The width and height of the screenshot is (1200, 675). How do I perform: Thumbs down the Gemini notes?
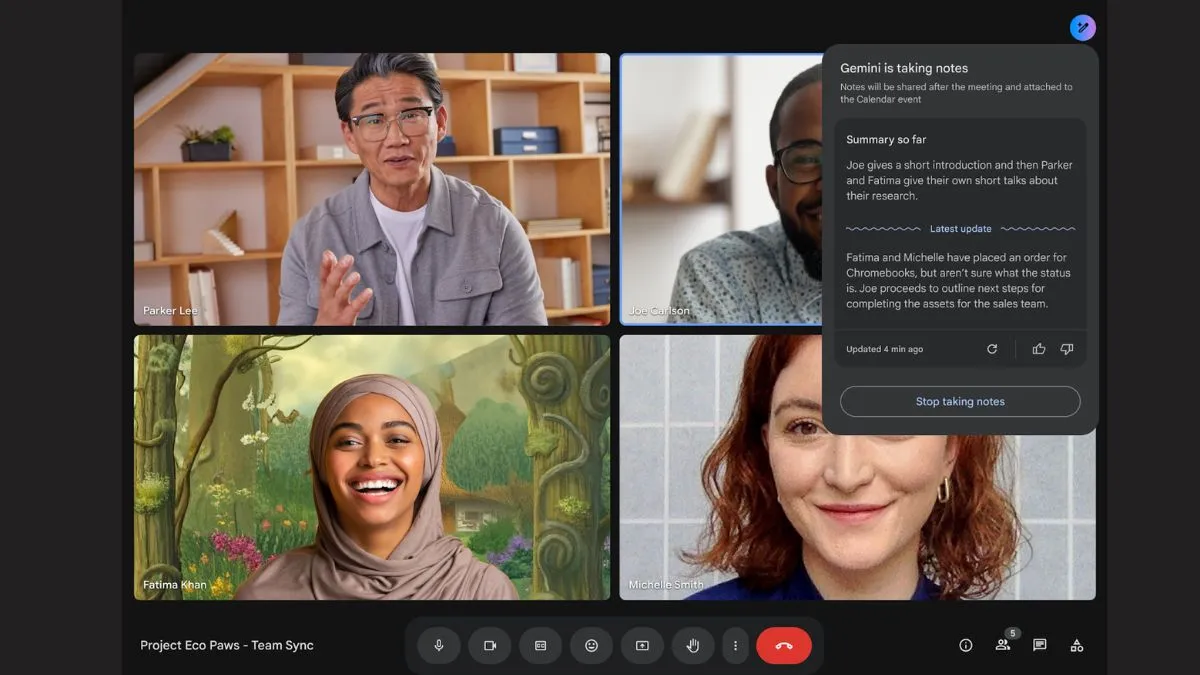pyautogui.click(x=1066, y=348)
